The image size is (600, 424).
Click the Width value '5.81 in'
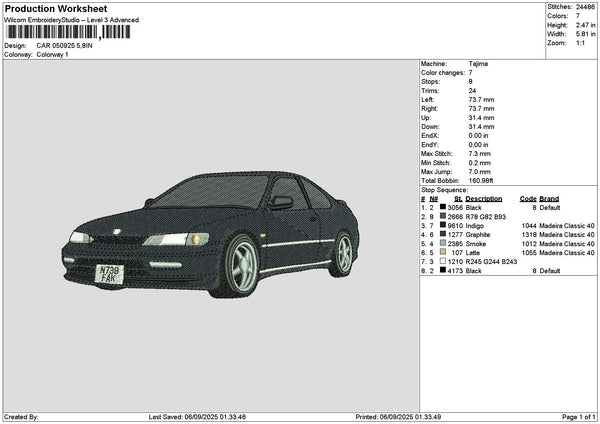[585, 34]
